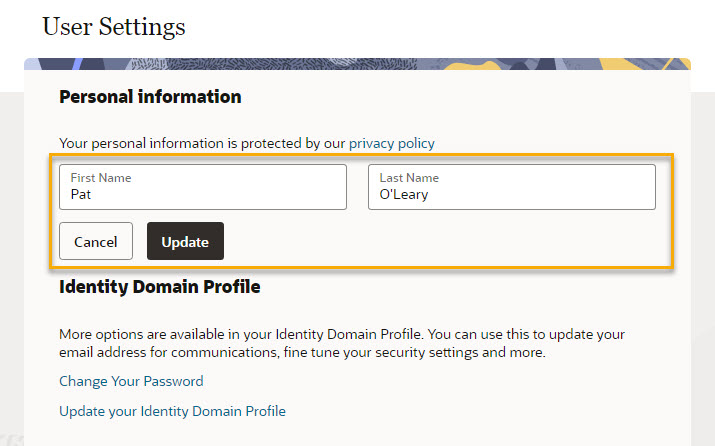Viewport: 715px width, 446px height.
Task: Place cursor on the name value Pat
Action: point(81,194)
